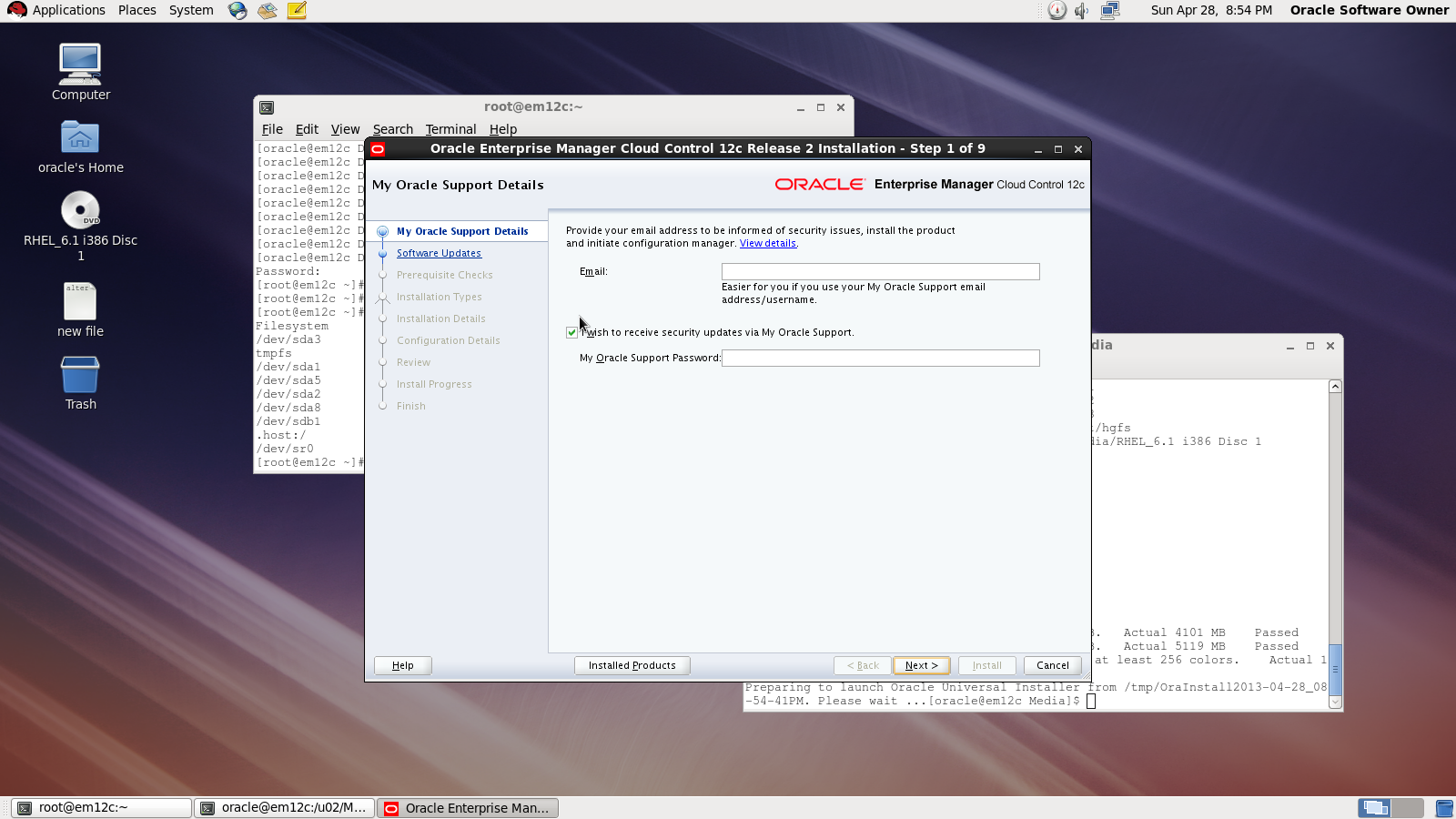Click the Email input field

pyautogui.click(x=880, y=272)
